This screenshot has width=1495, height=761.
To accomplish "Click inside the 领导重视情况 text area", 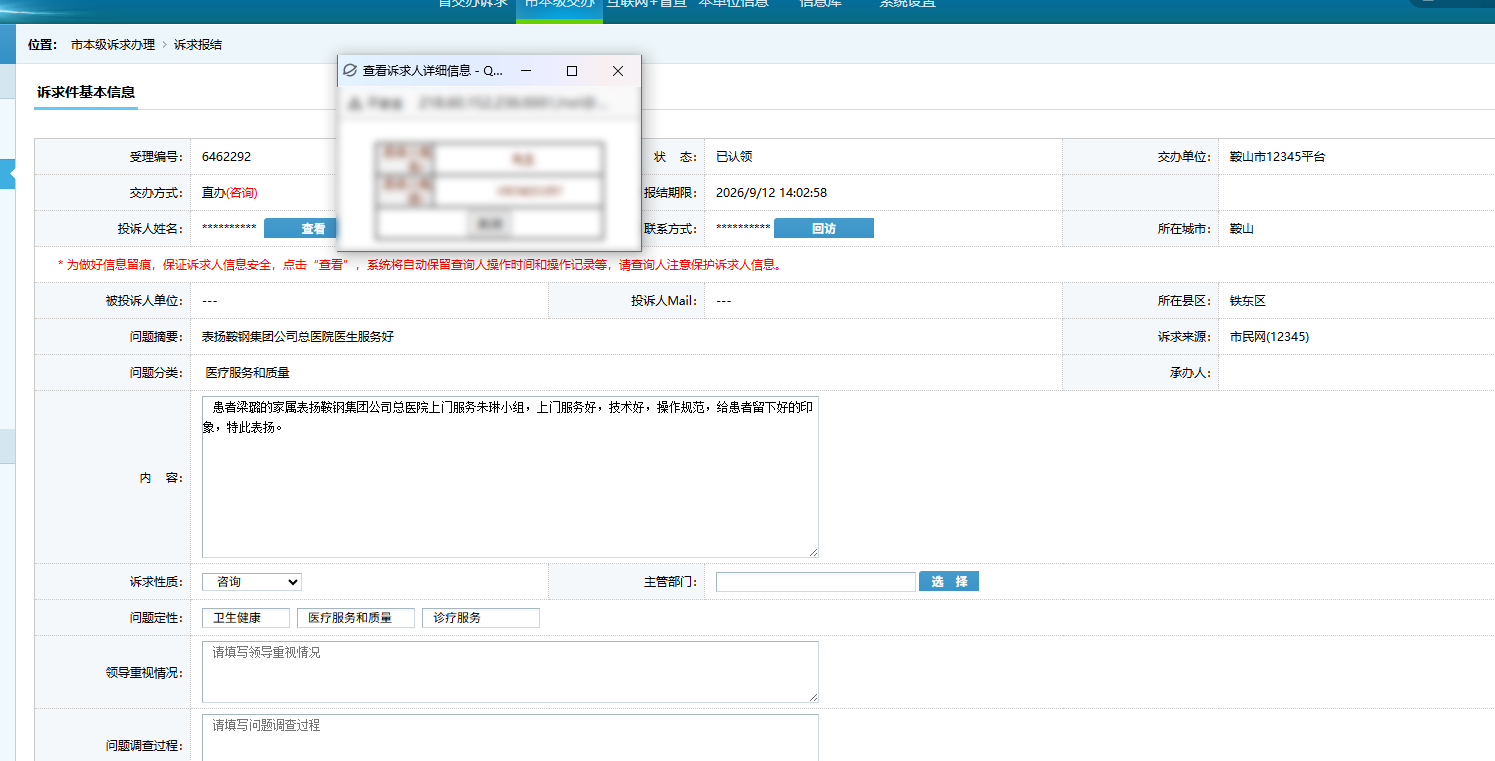I will (x=510, y=672).
